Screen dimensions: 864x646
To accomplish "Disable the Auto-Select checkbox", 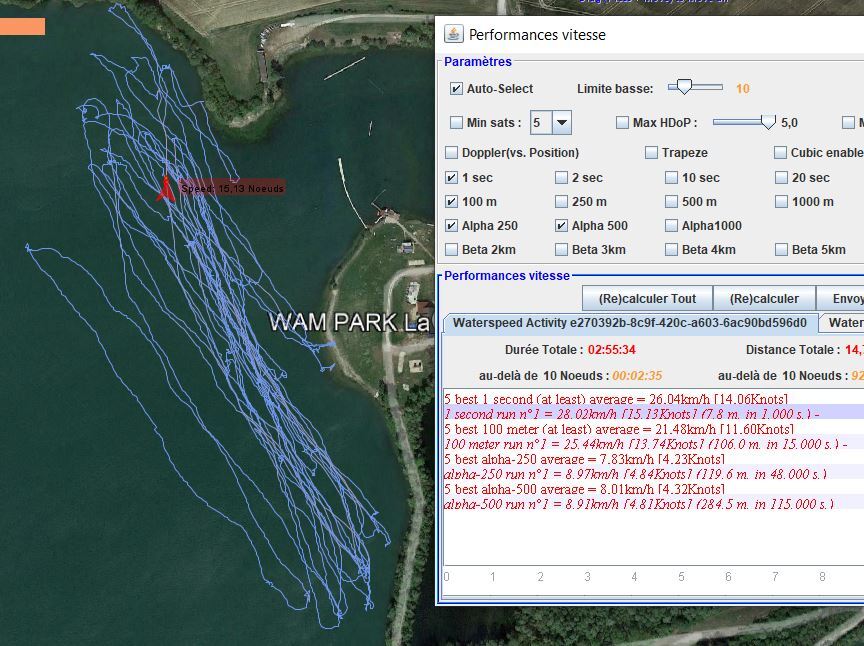I will tap(456, 89).
